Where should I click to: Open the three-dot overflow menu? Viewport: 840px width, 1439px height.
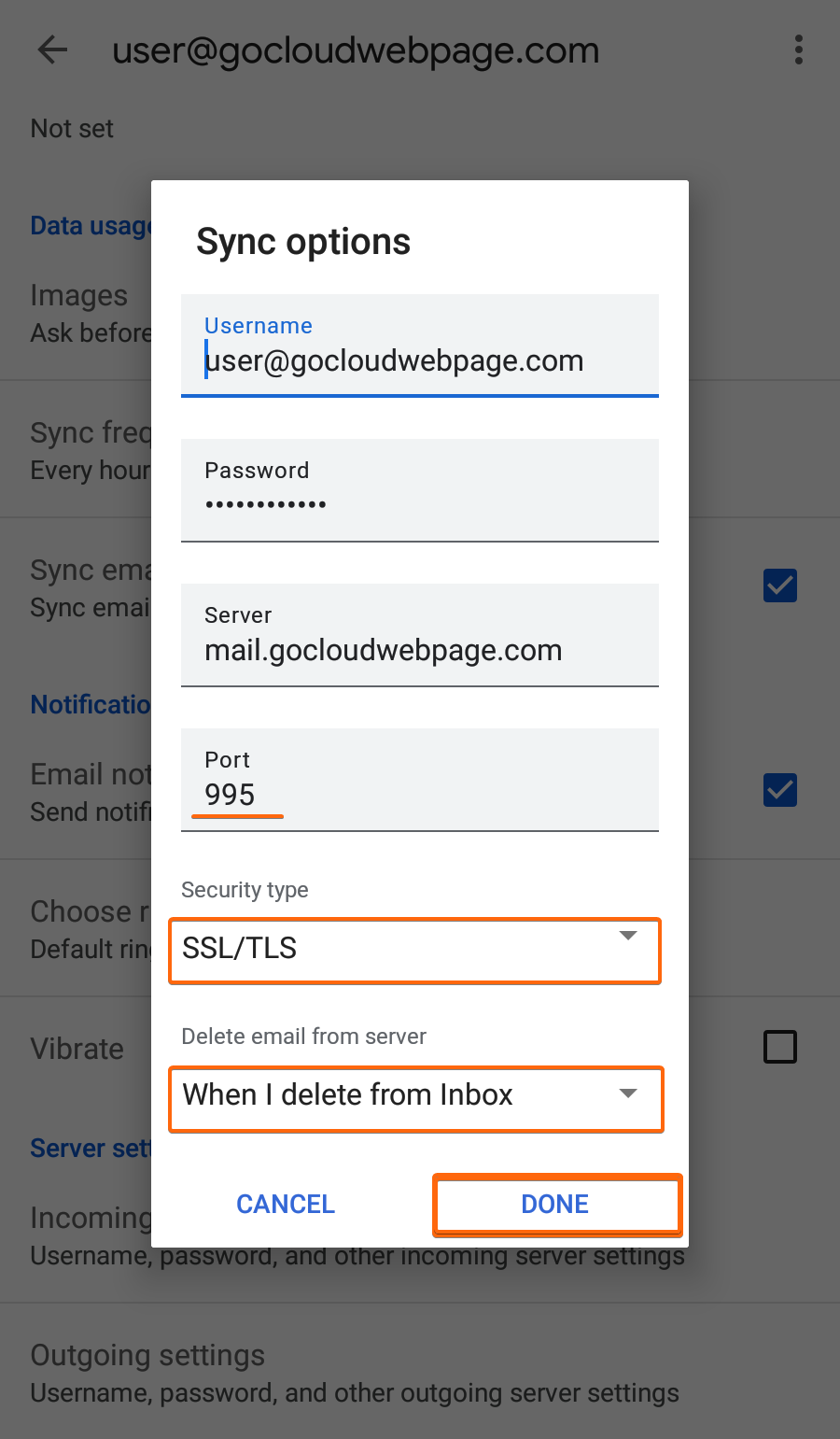pos(798,50)
